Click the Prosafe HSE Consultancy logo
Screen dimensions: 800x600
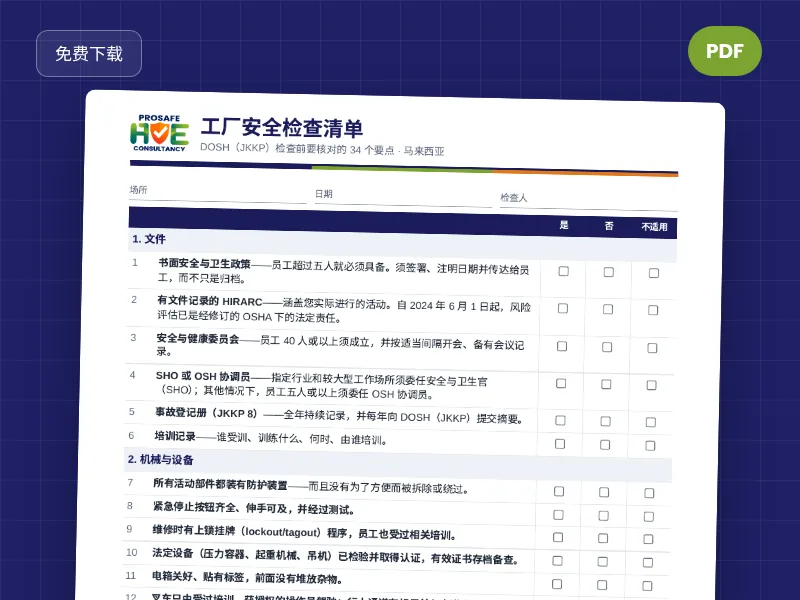[x=159, y=133]
